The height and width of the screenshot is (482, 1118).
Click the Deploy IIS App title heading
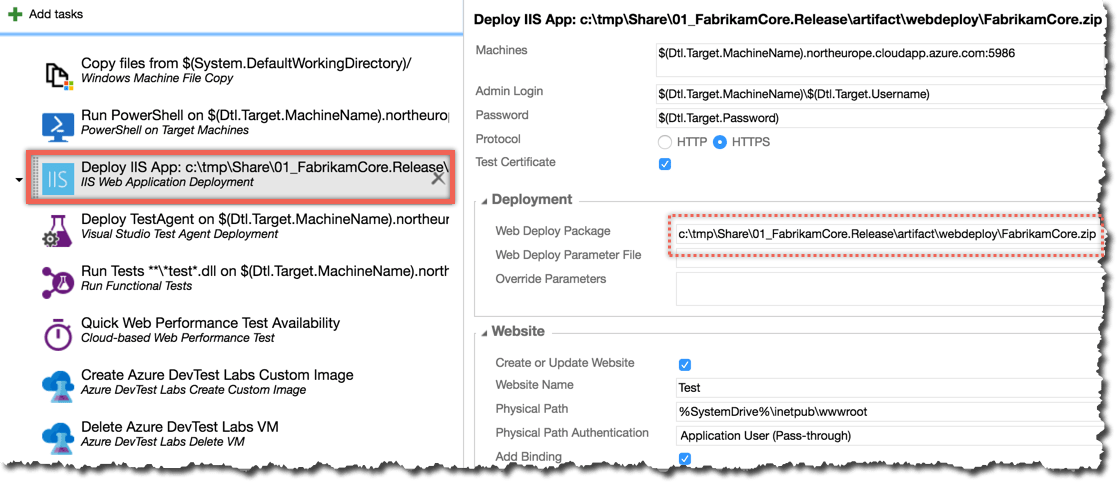[x=788, y=19]
